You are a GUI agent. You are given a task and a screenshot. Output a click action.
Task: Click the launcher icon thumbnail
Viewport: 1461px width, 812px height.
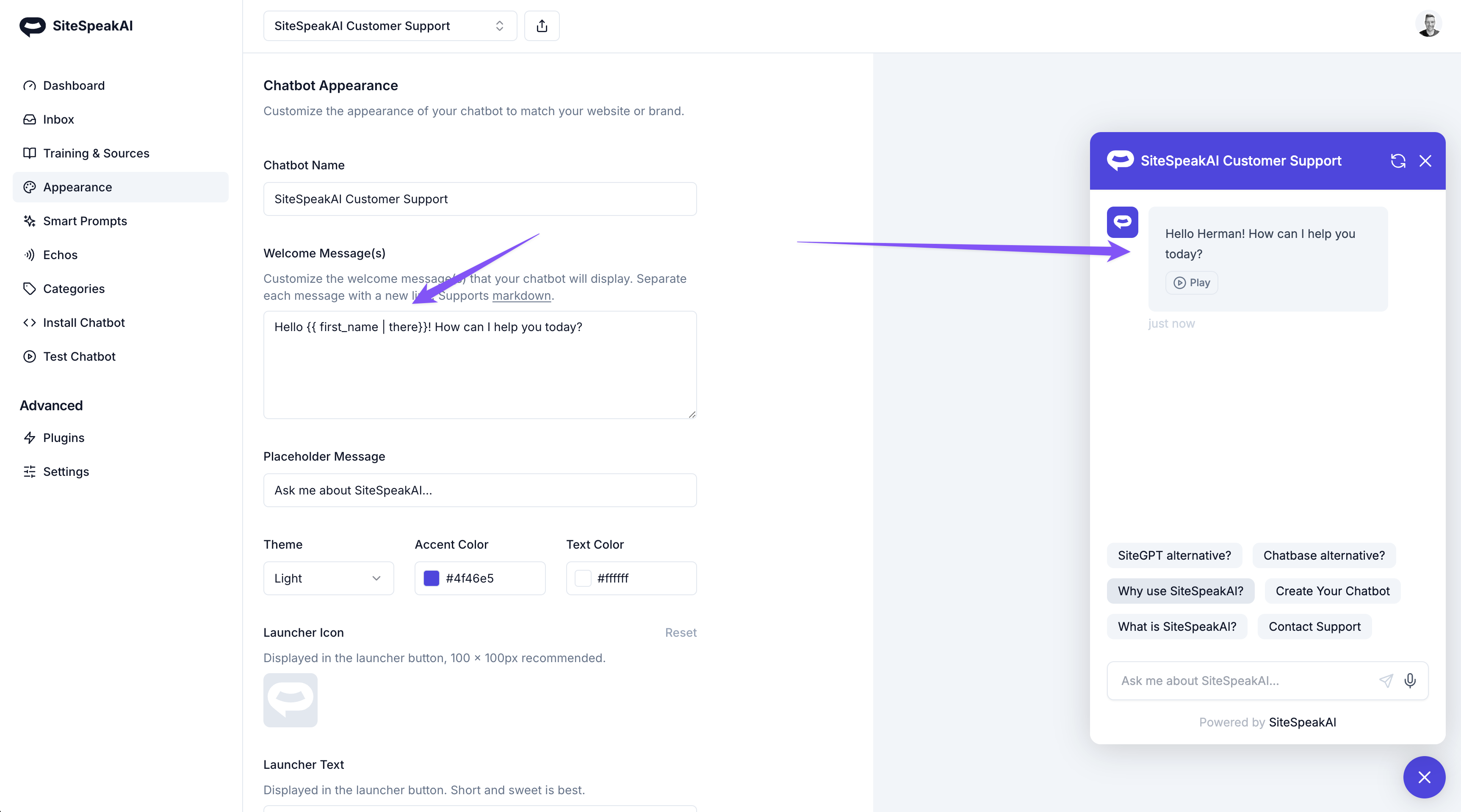291,700
